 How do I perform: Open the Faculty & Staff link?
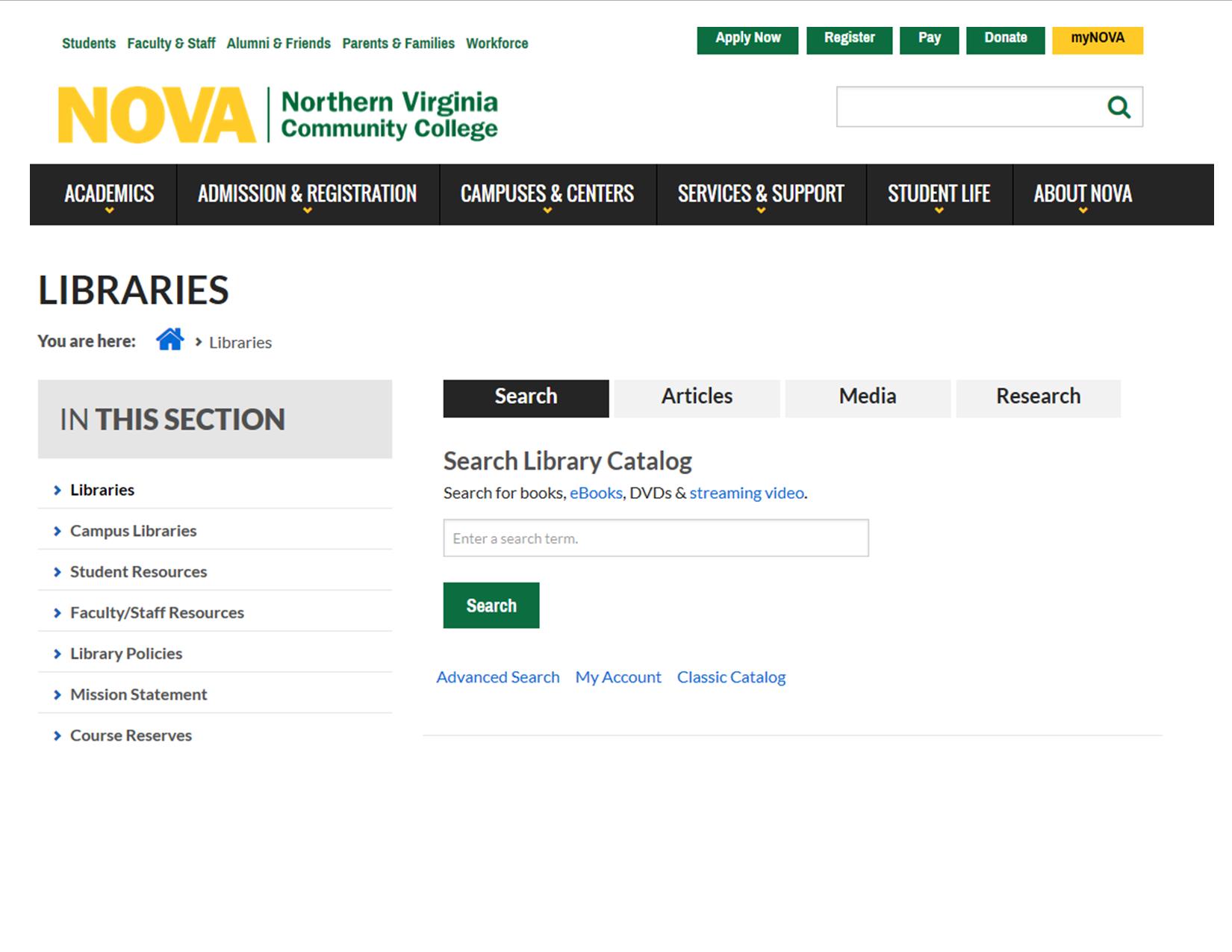point(171,43)
